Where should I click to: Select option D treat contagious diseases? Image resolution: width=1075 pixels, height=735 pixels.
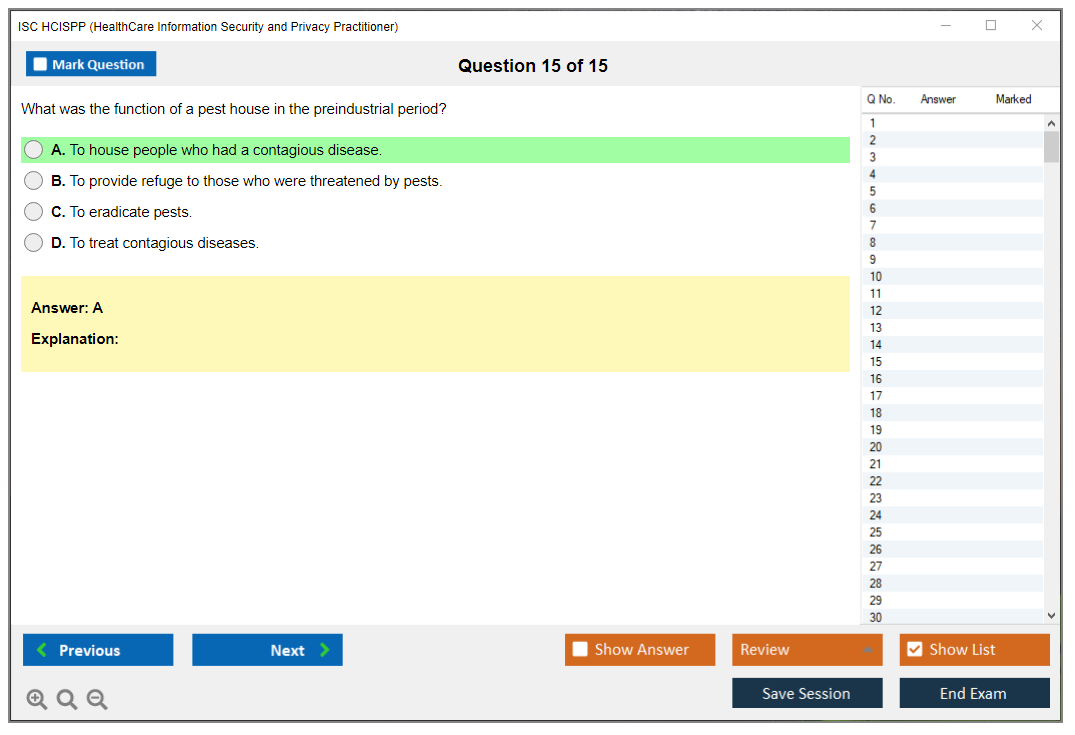point(34,243)
